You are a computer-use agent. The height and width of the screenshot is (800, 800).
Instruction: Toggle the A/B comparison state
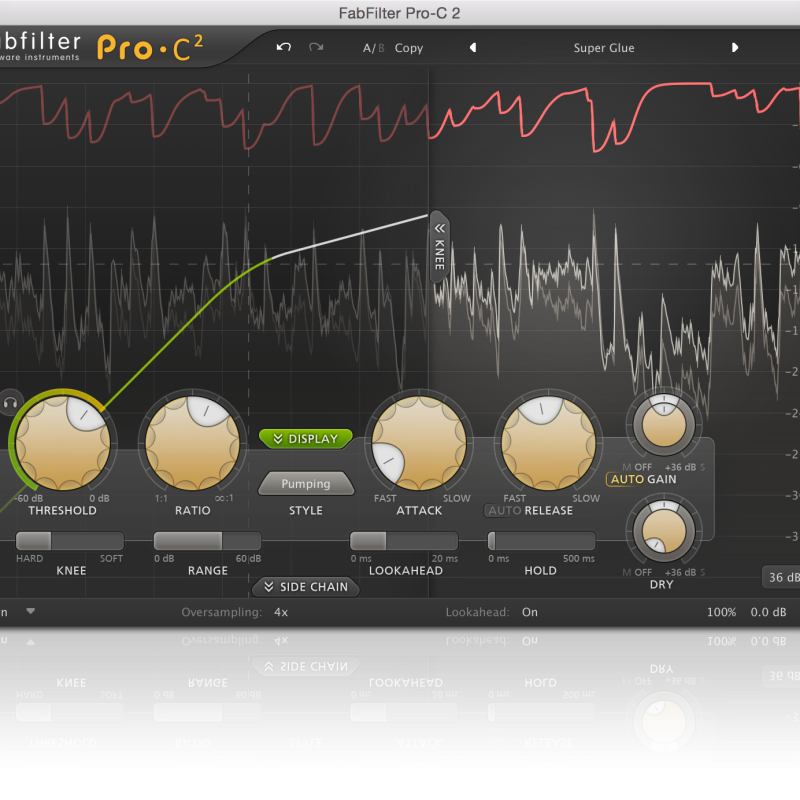(x=373, y=48)
